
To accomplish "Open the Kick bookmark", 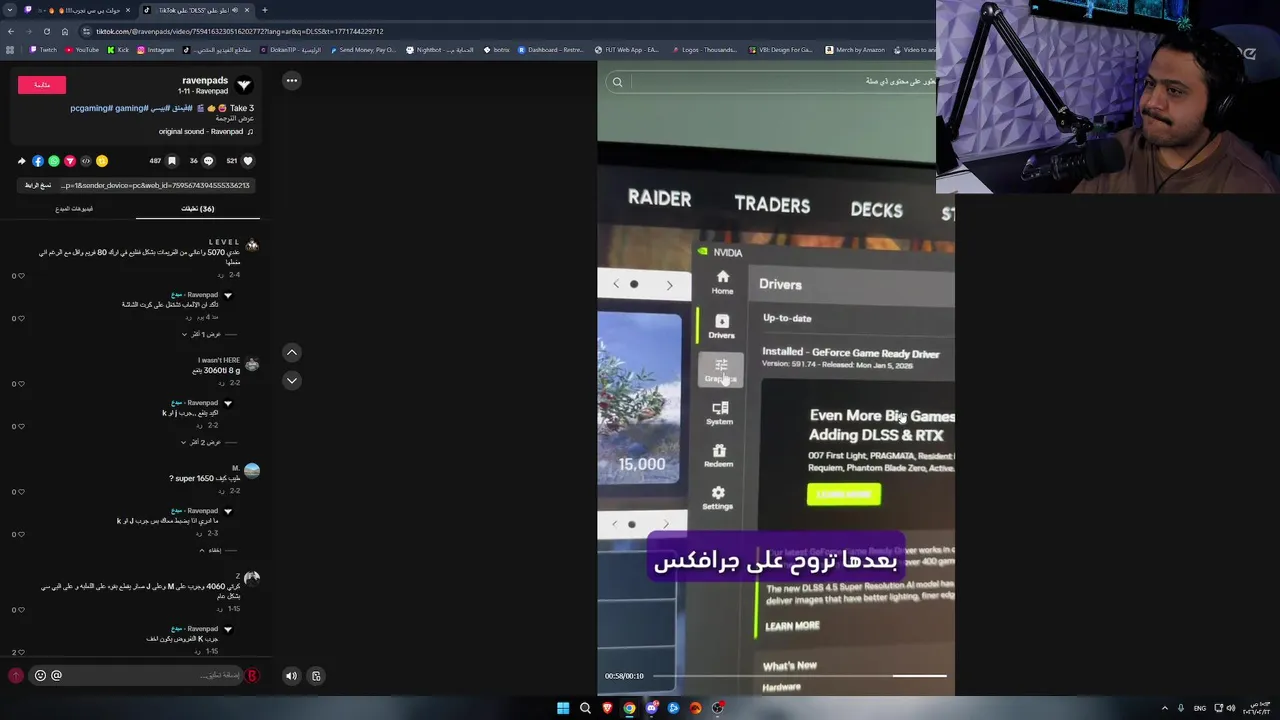I will pos(119,50).
